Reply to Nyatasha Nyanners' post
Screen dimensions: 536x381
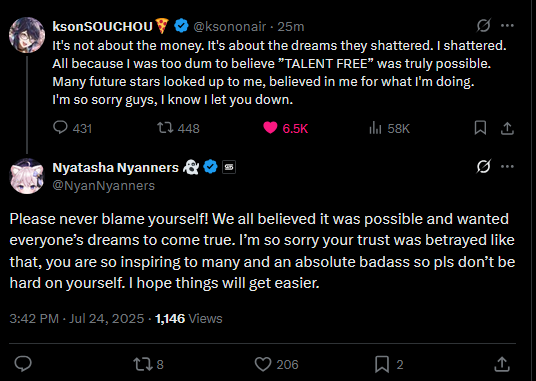pyautogui.click(x=23, y=364)
